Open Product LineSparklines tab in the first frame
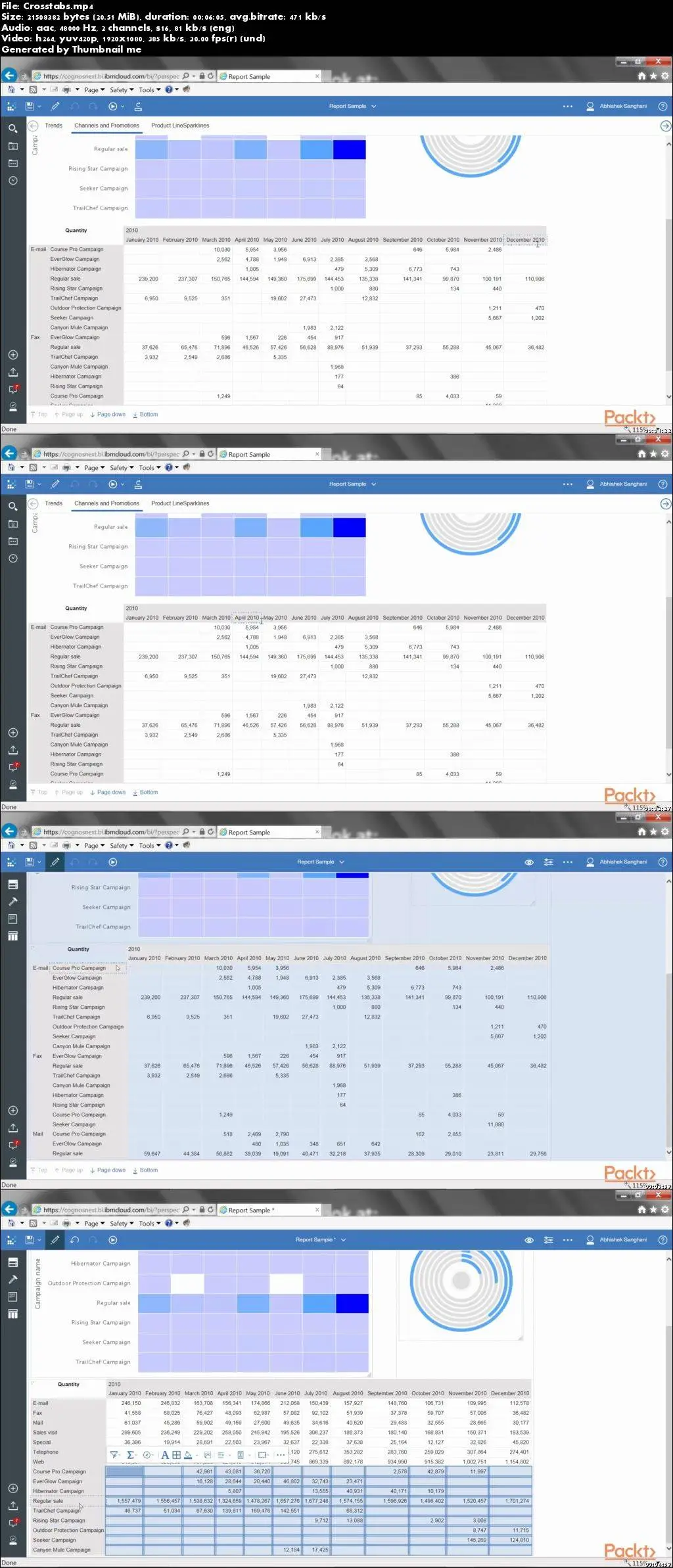This screenshot has width=673, height=1568. point(180,126)
